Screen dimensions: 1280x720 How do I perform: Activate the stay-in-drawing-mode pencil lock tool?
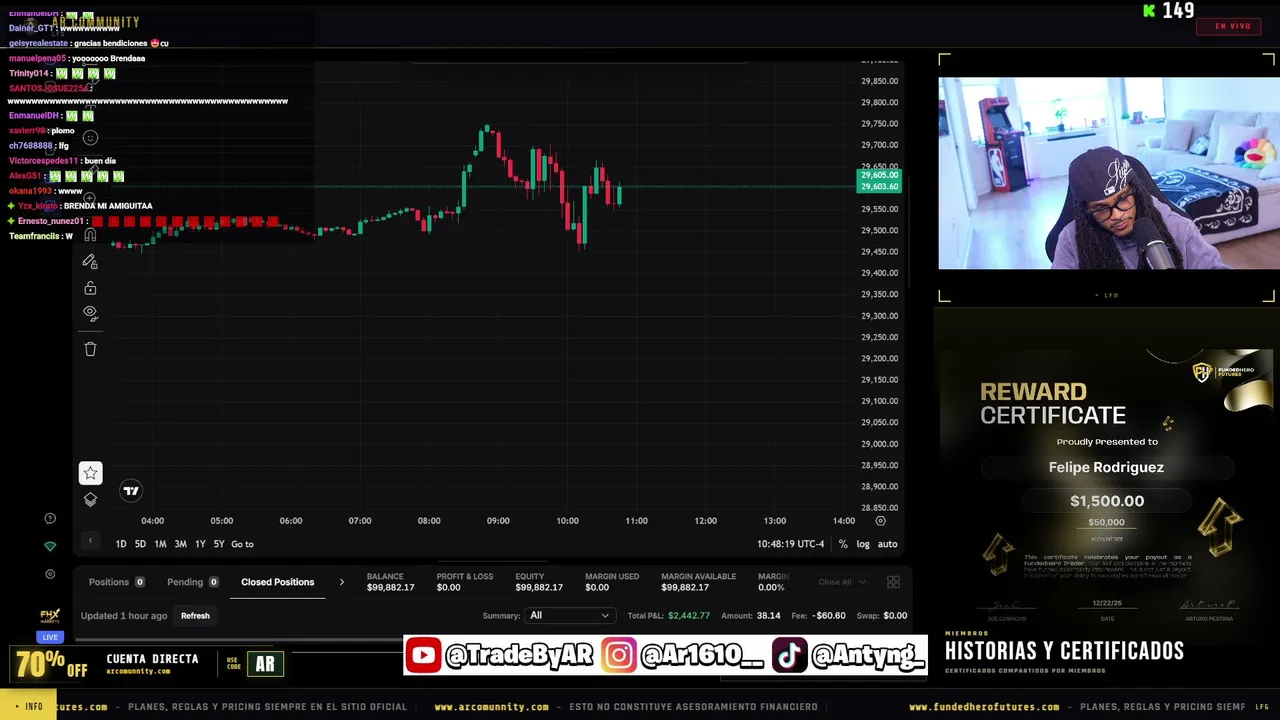90,261
